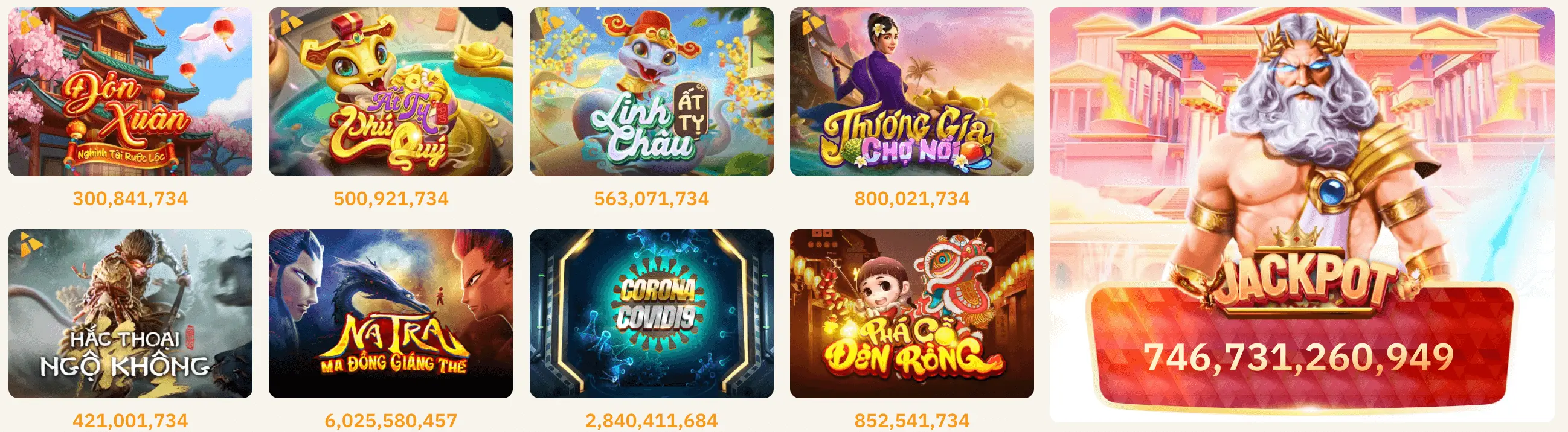Image resolution: width=1568 pixels, height=432 pixels.
Task: Click the Zeus Jackpot banner
Action: [1302, 215]
